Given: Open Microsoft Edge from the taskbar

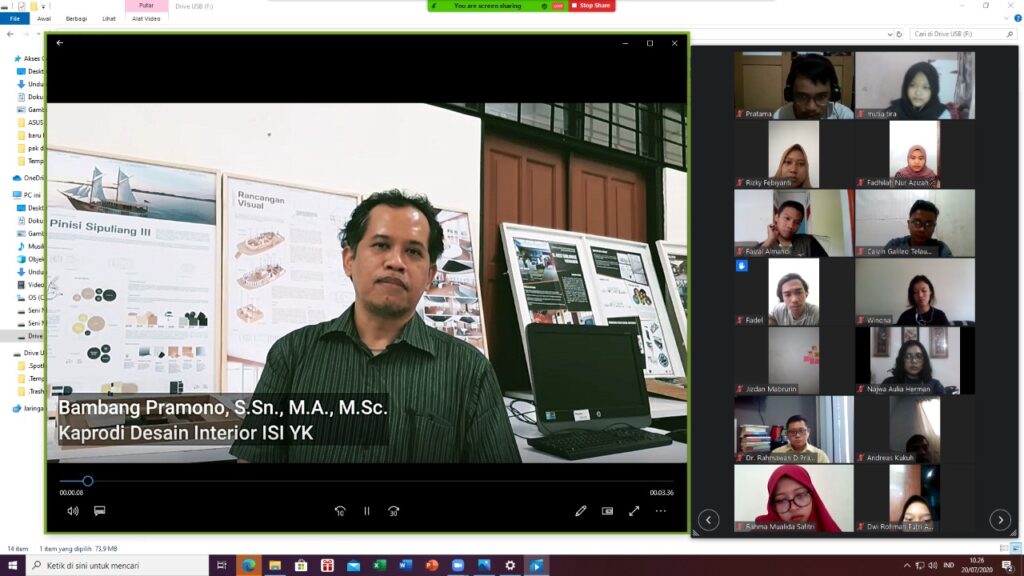Looking at the screenshot, I should pyautogui.click(x=249, y=566).
